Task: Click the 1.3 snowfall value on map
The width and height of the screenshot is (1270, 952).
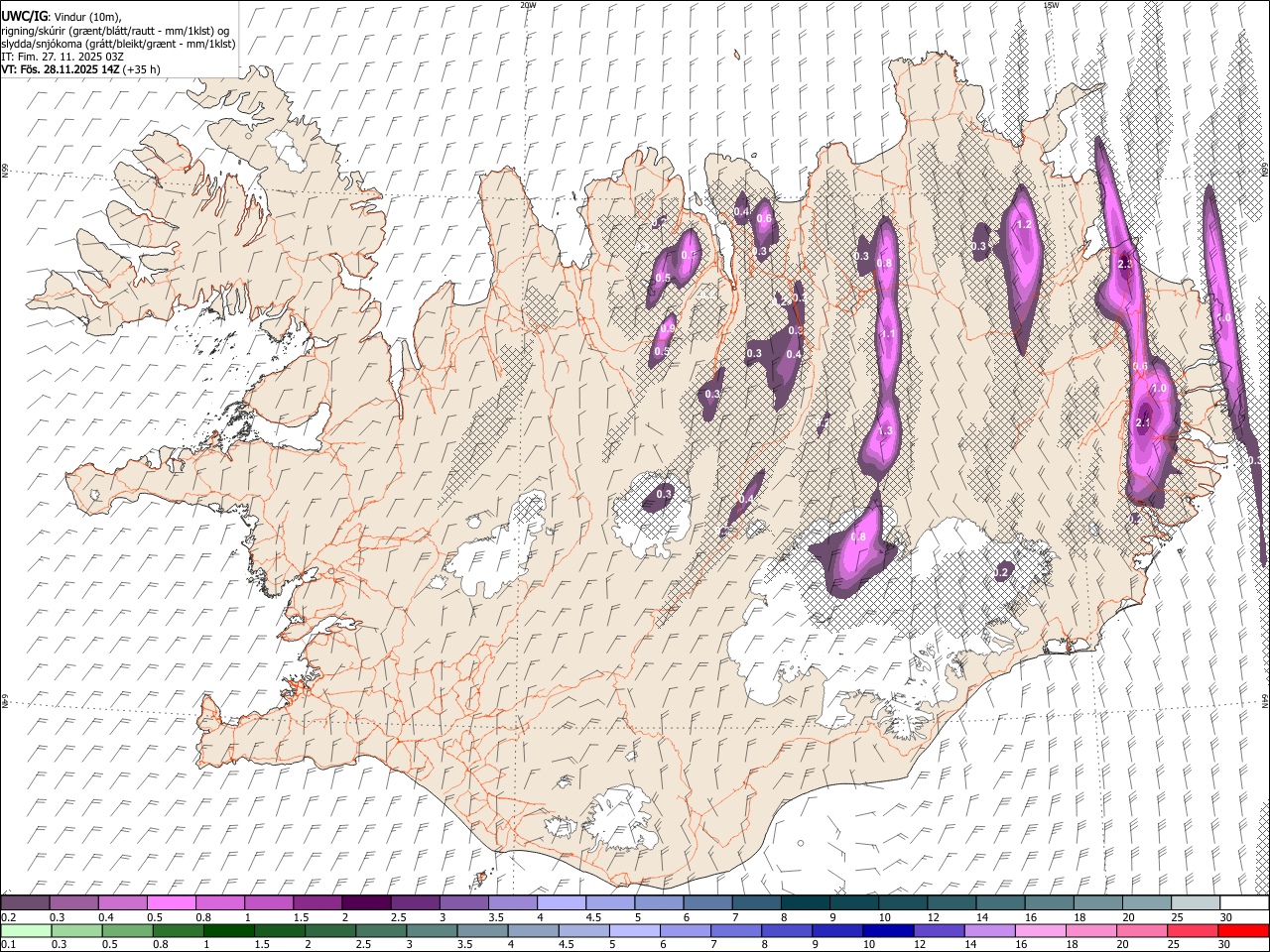Action: pyautogui.click(x=886, y=431)
